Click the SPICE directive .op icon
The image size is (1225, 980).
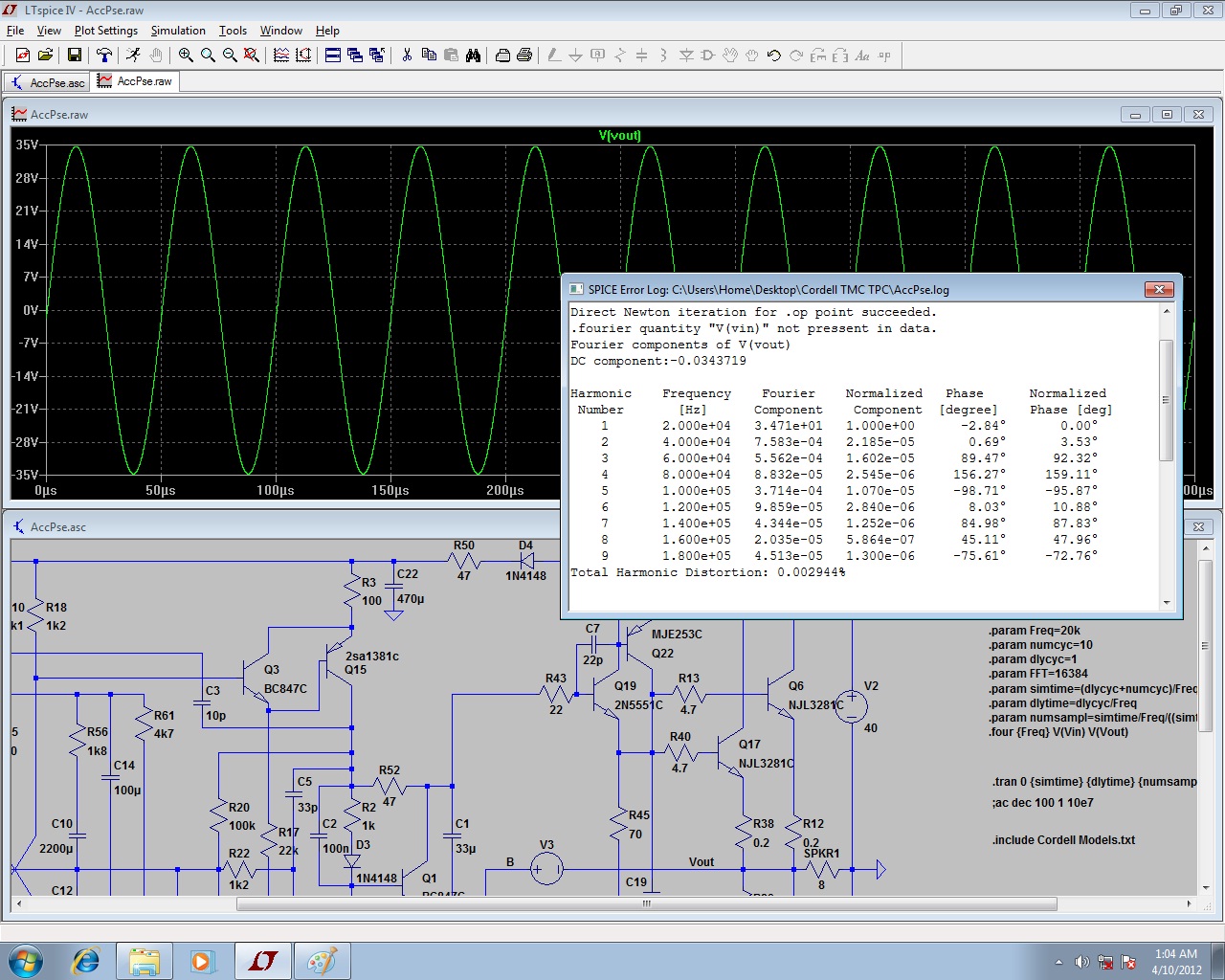[x=884, y=56]
